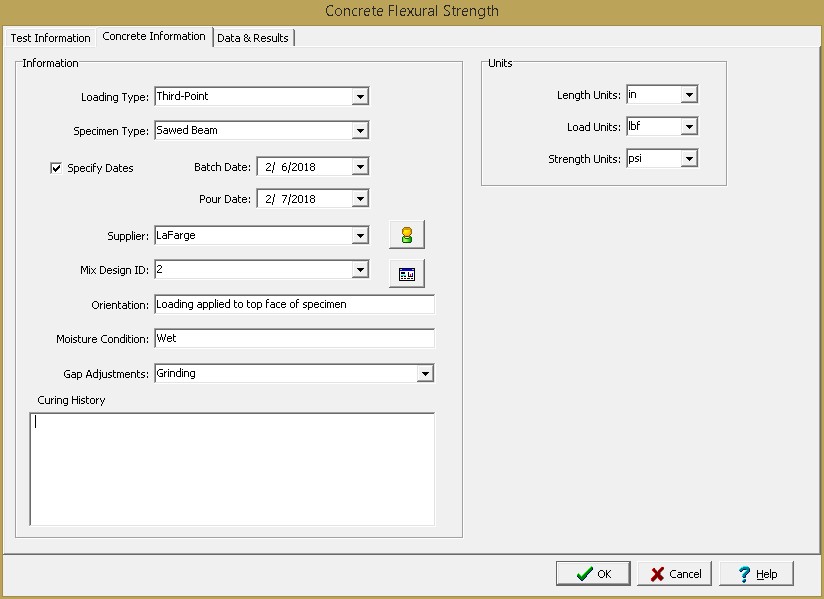Expand the Gap Adjustments dropdown

tap(425, 374)
